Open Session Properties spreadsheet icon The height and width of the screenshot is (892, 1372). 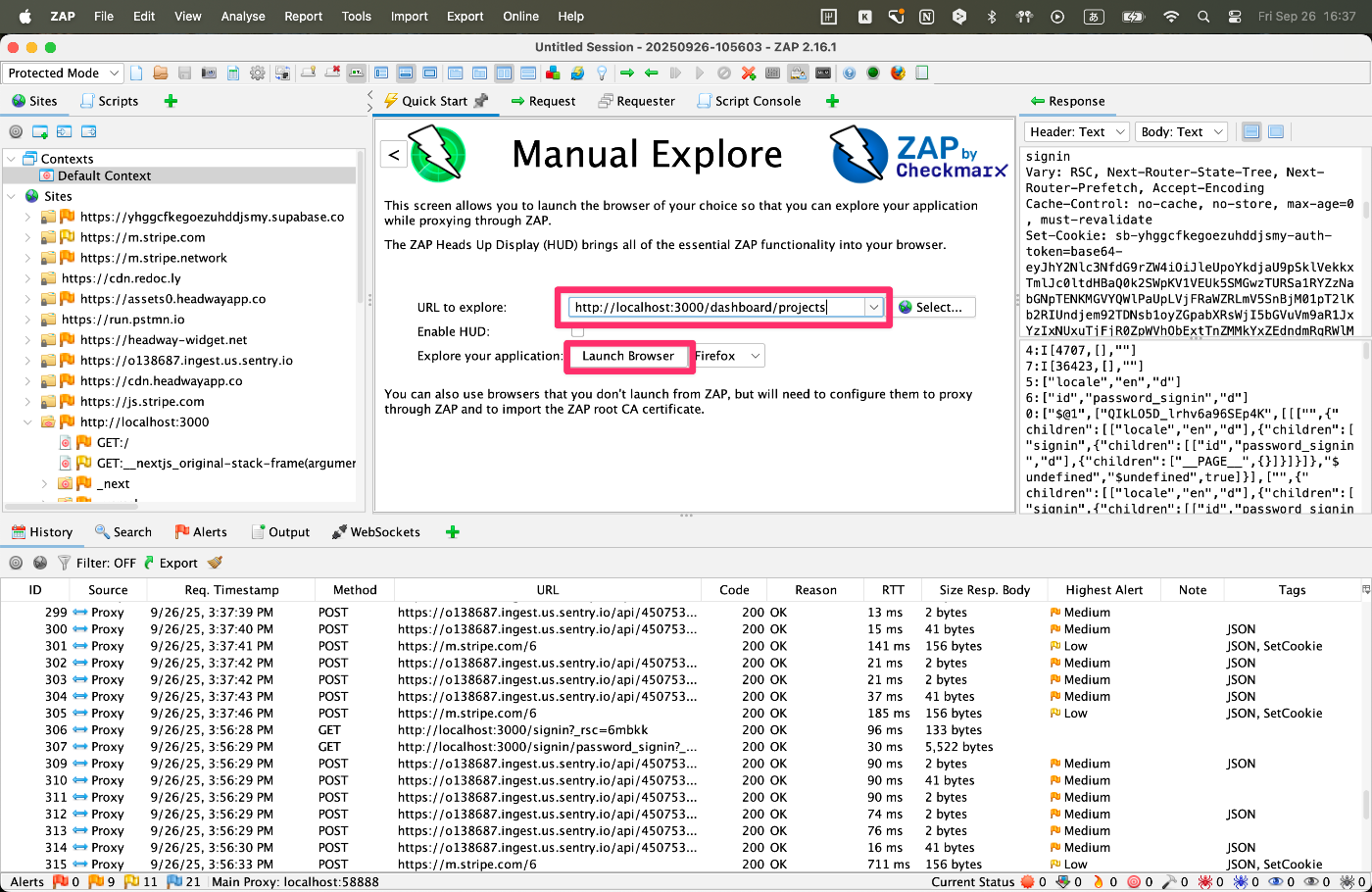233,73
